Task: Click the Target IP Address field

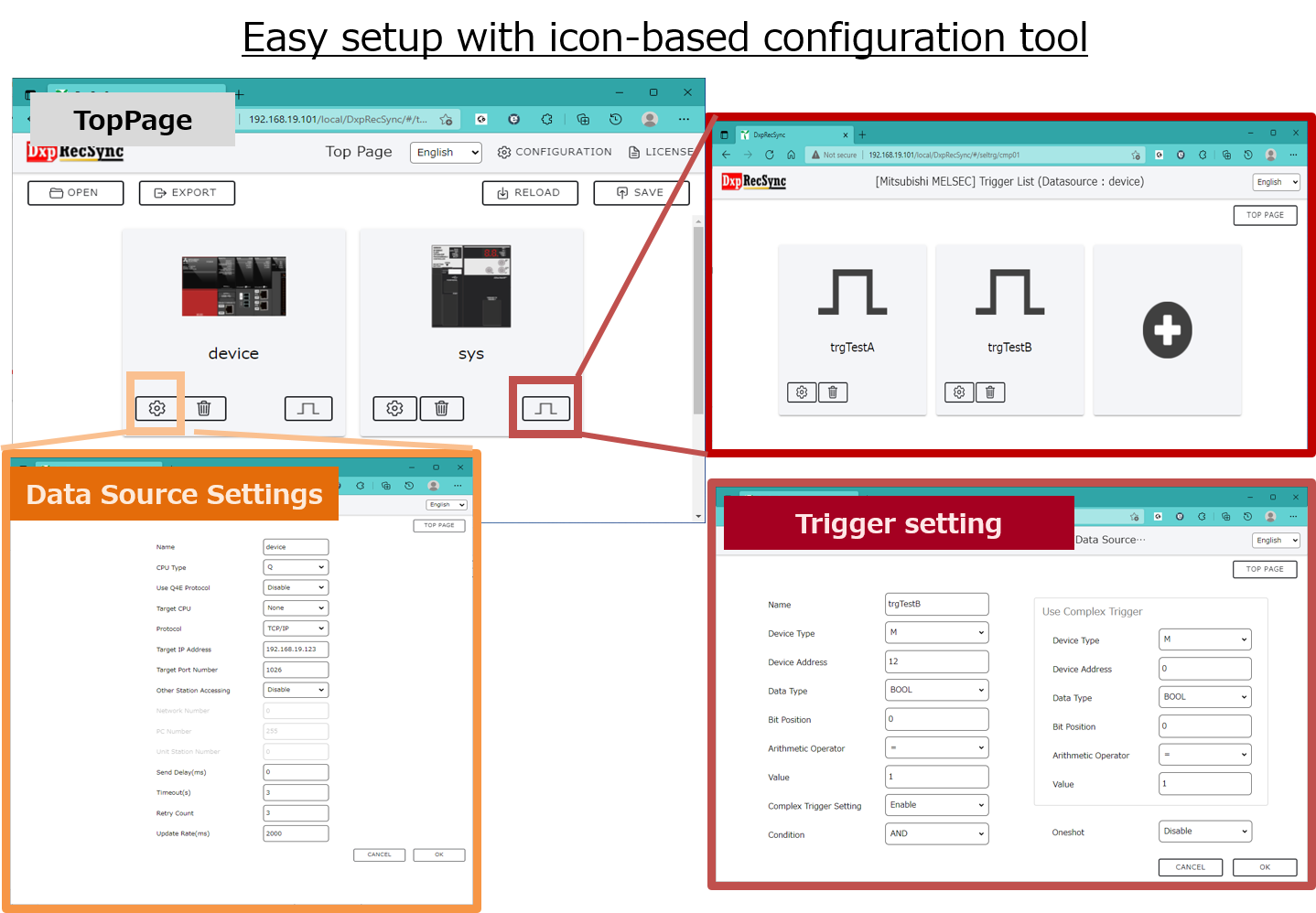Action: point(296,650)
